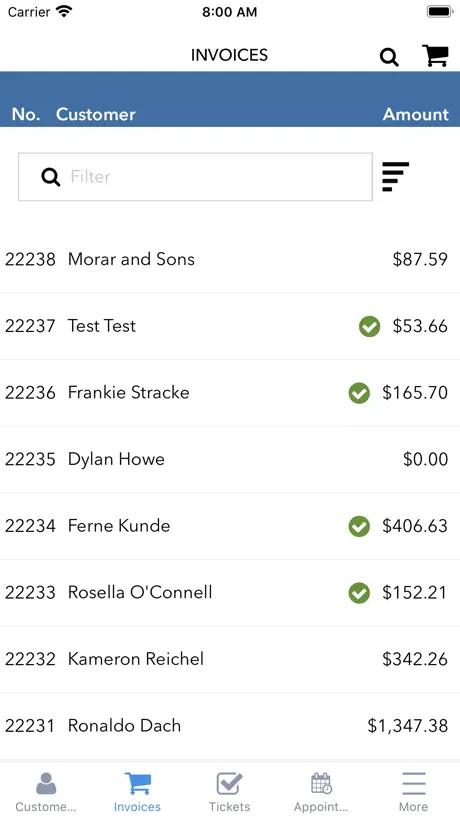Open invoice 22238 Morar and Sons
Screen dimensions: 460x818
(230, 259)
